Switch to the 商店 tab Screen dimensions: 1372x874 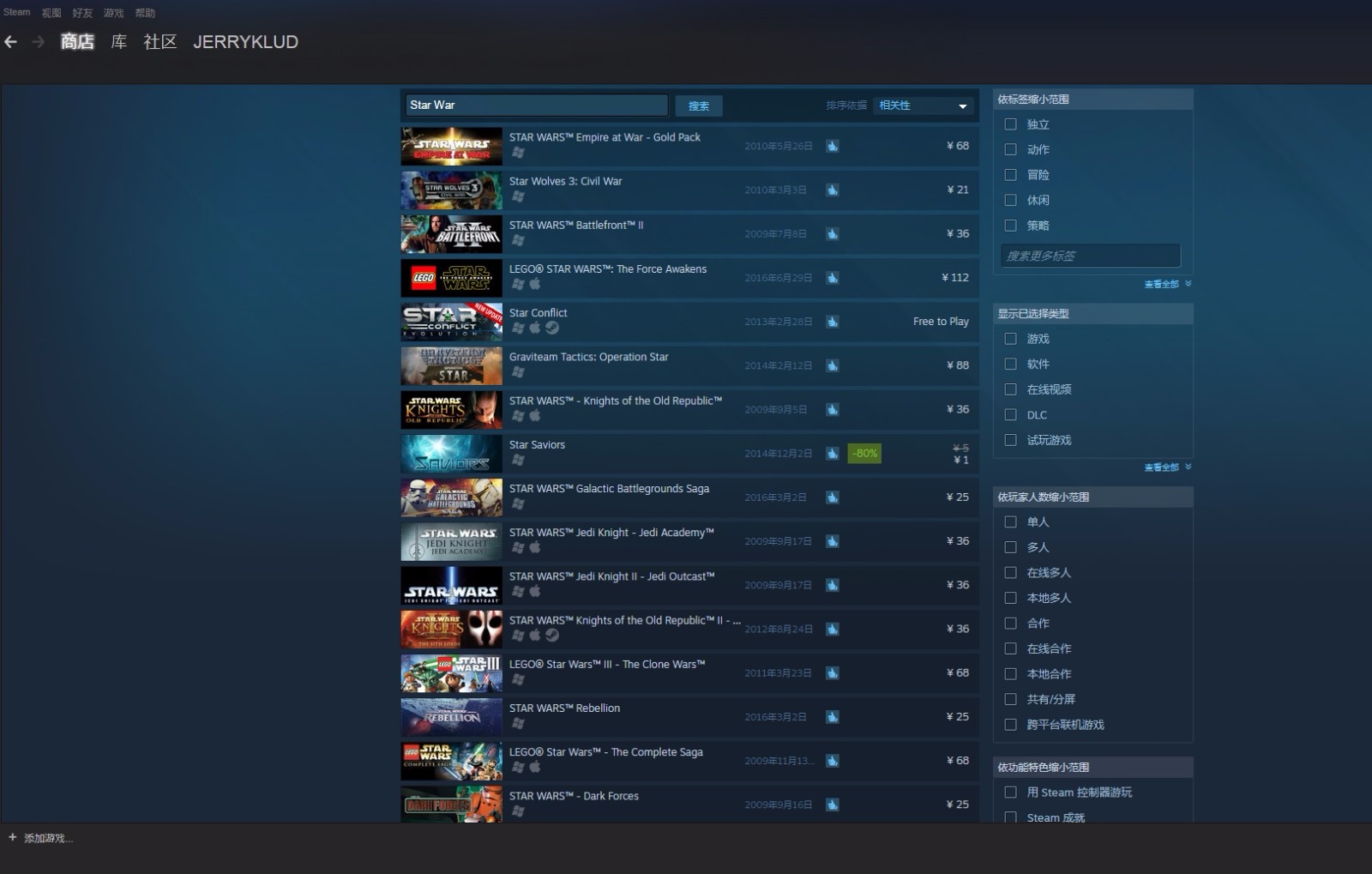(x=77, y=42)
